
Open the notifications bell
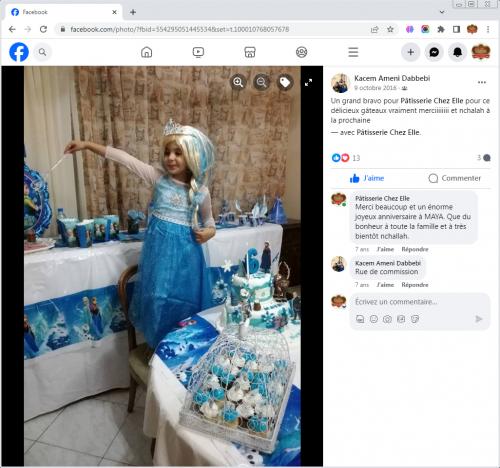click(458, 52)
